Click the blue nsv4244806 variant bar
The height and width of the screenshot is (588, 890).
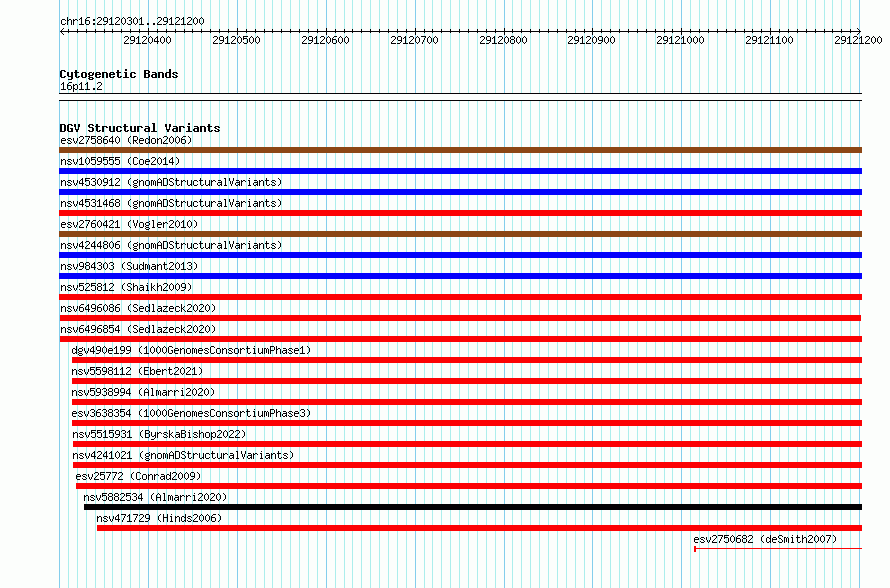[460, 255]
